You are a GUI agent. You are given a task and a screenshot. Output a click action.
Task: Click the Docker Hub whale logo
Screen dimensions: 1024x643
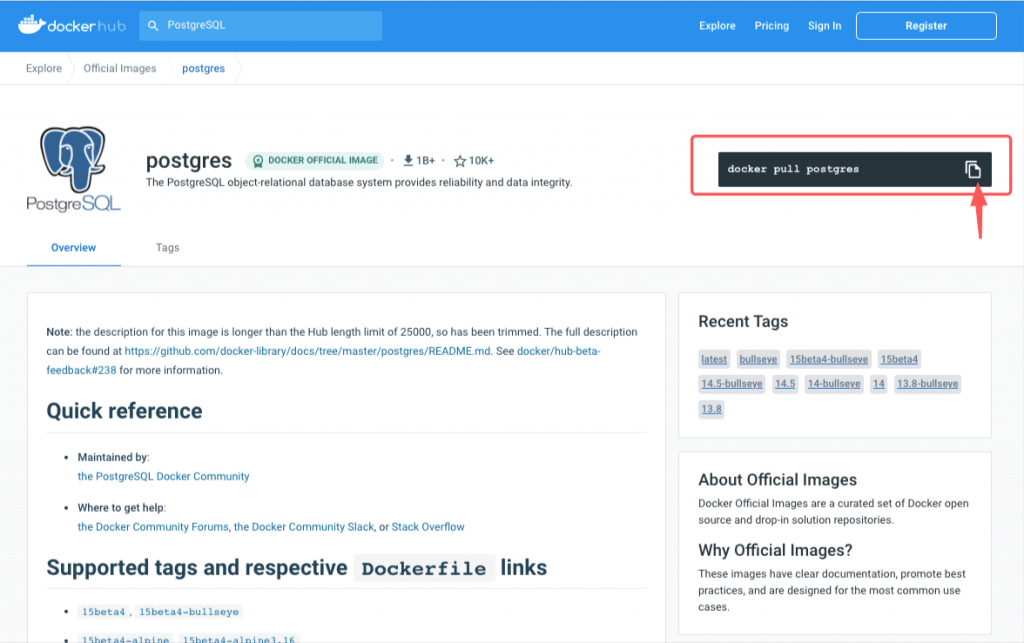[x=72, y=25]
